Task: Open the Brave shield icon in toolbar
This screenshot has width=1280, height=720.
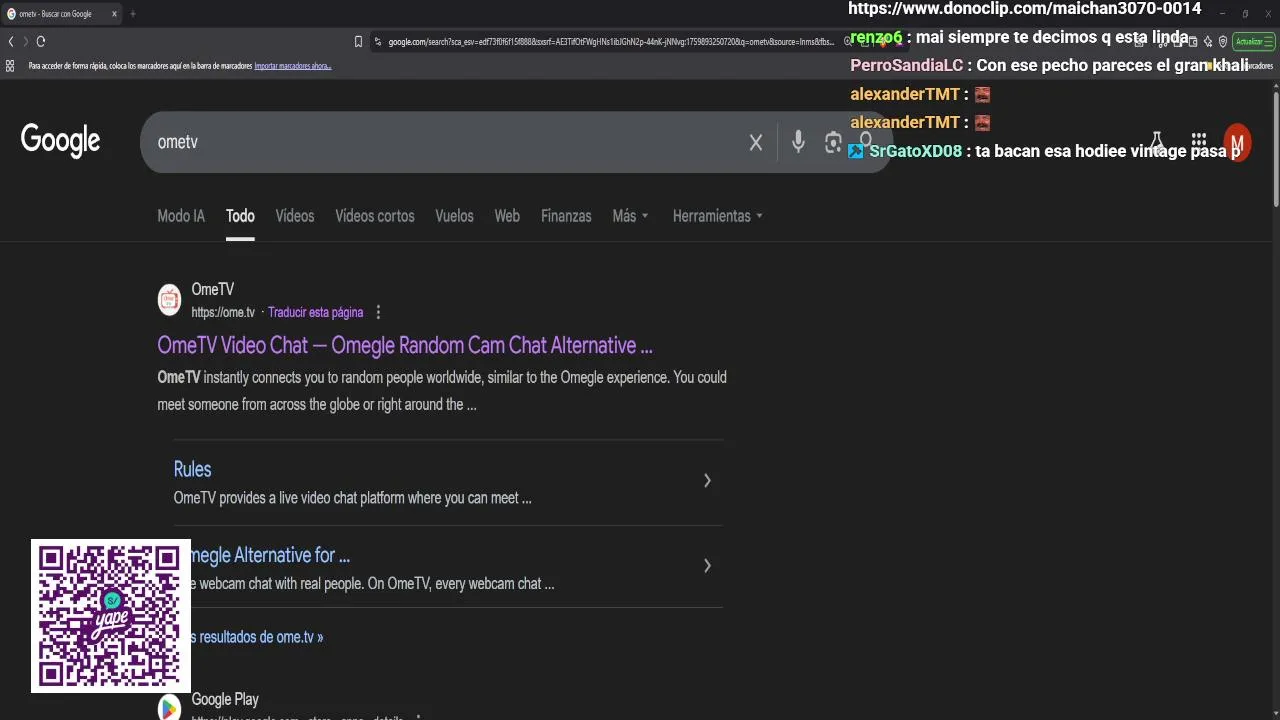Action: [1222, 41]
